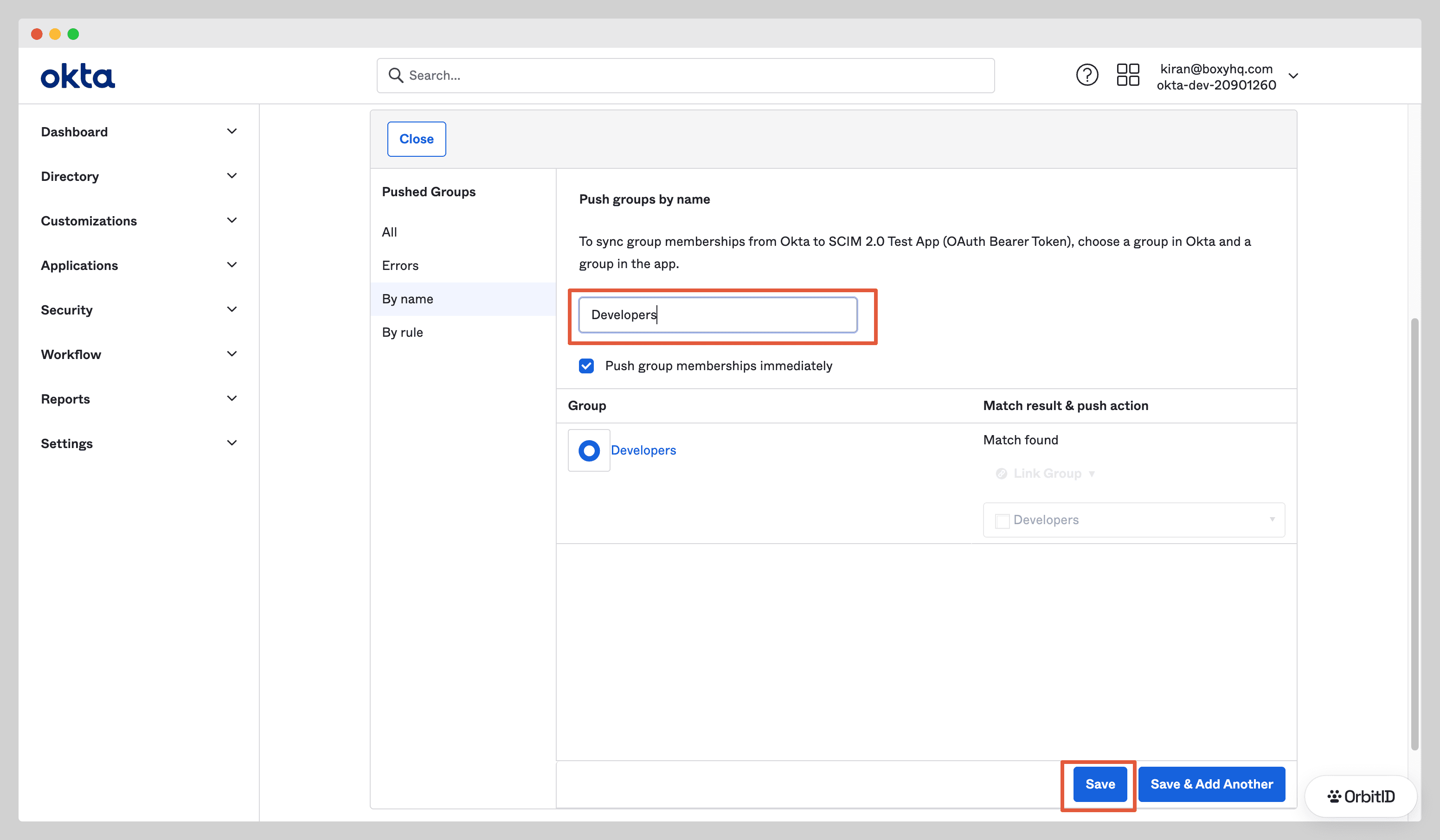Viewport: 1440px width, 840px height.
Task: Toggle Push group memberships immediately checkbox
Action: coord(586,365)
